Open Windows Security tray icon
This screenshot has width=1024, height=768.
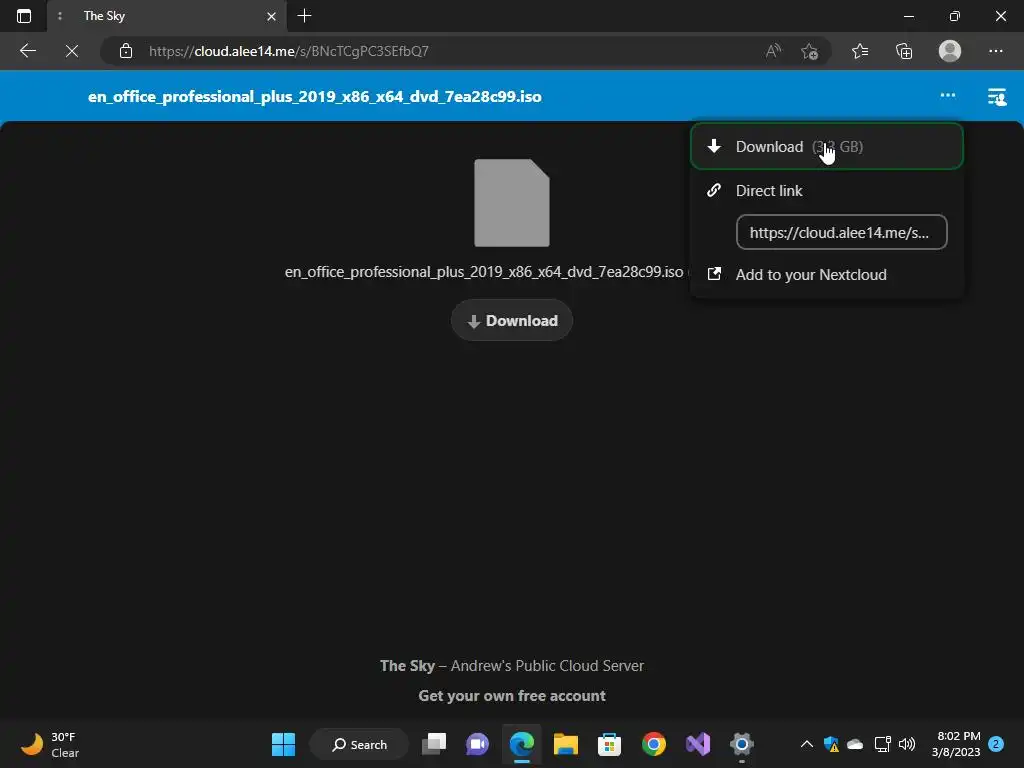point(831,744)
